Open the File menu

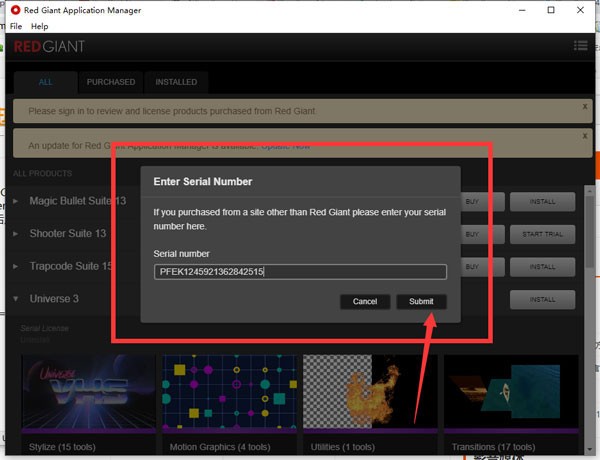[16, 26]
